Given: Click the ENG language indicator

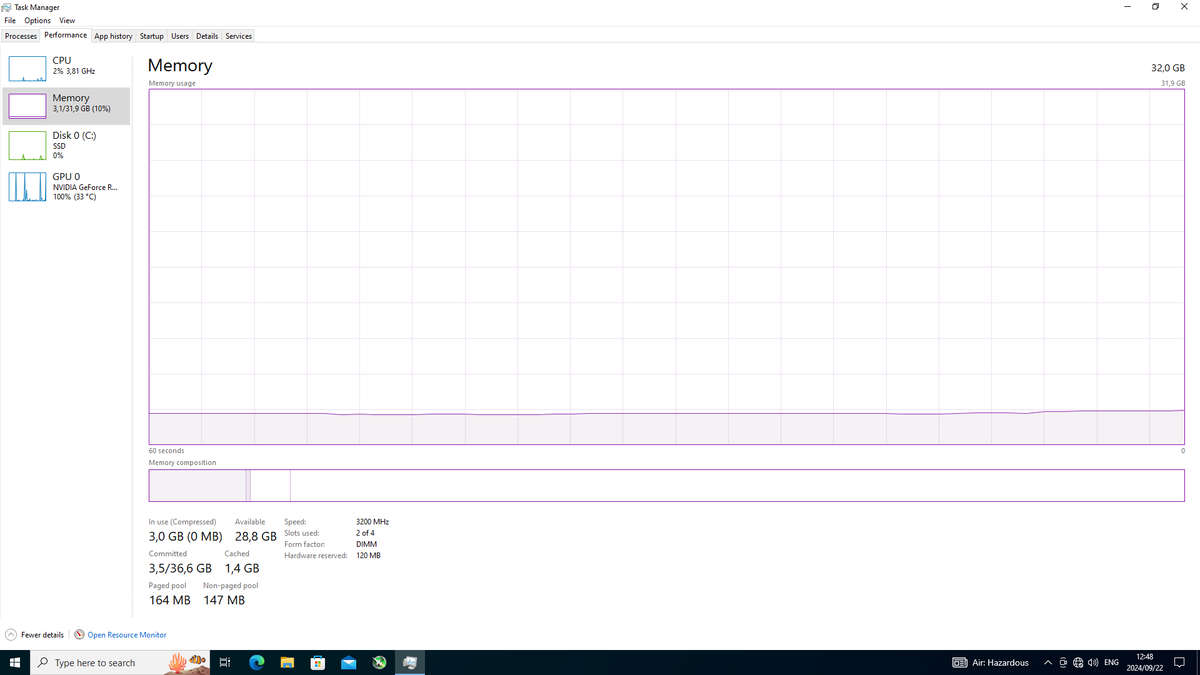Looking at the screenshot, I should click(x=1111, y=662).
